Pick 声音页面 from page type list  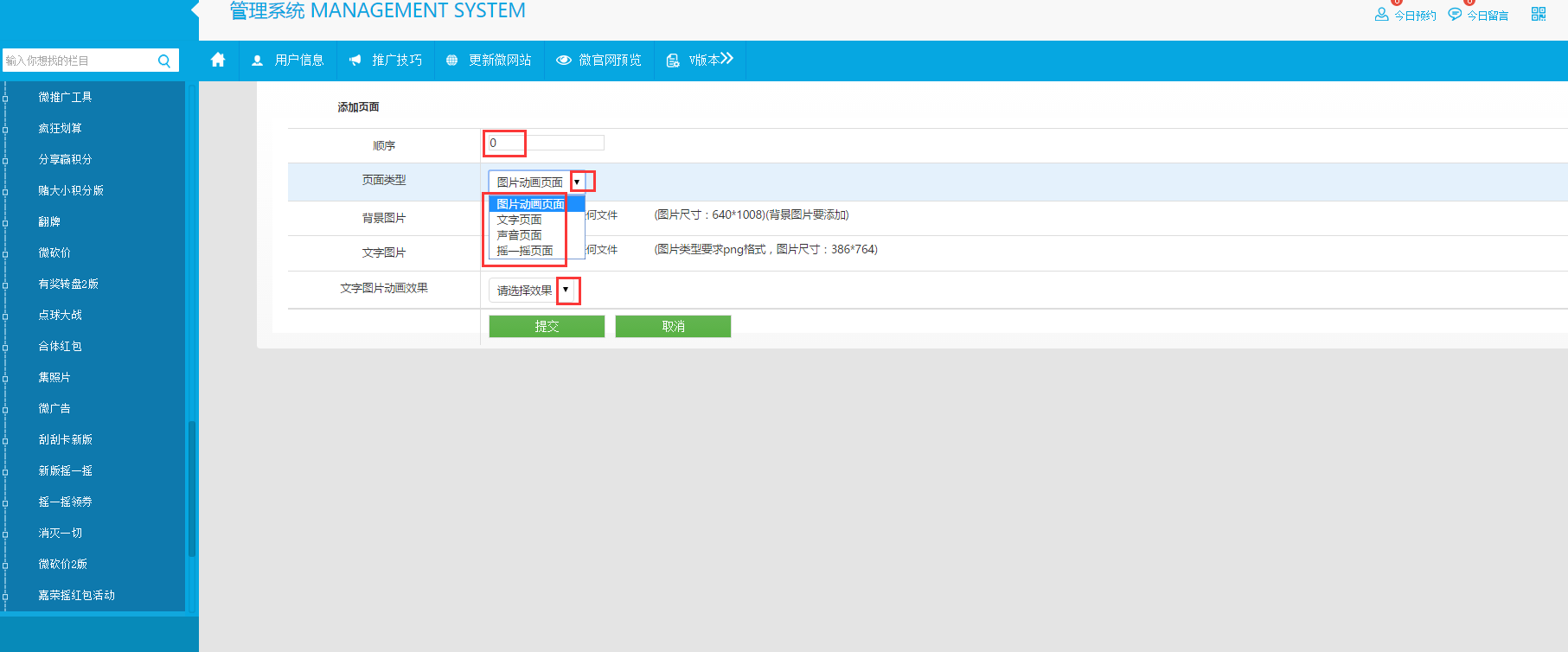pos(519,235)
